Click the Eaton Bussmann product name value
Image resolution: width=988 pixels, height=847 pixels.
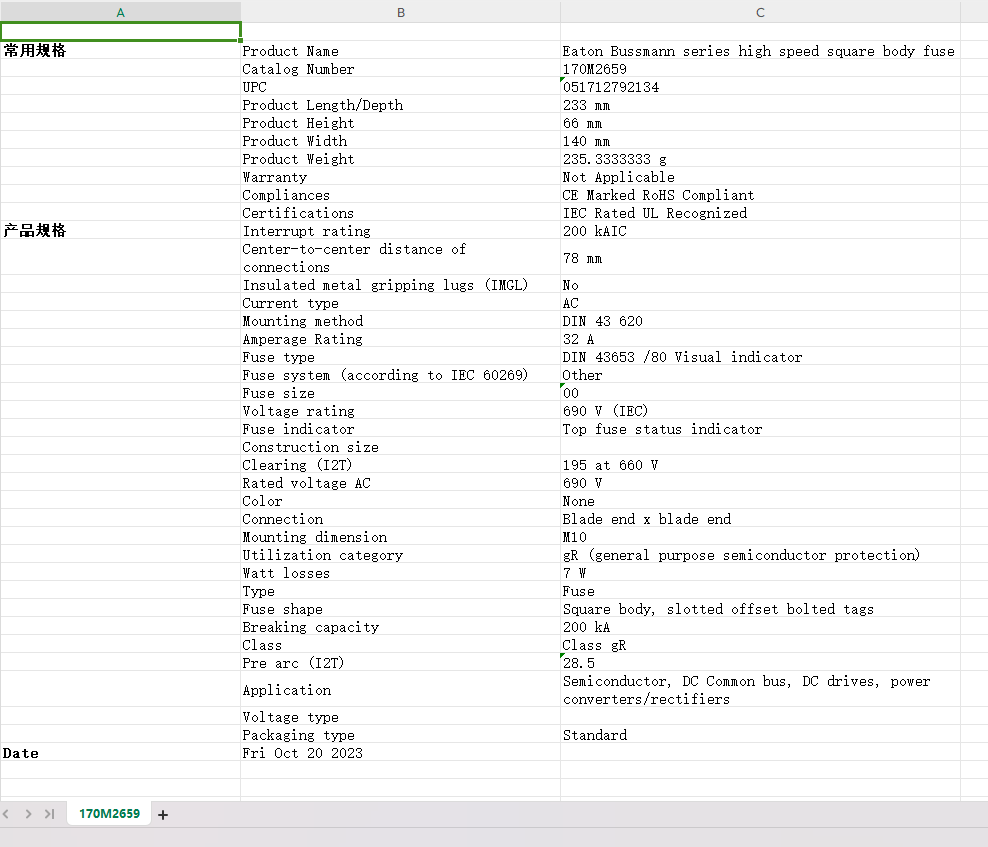[x=760, y=51]
